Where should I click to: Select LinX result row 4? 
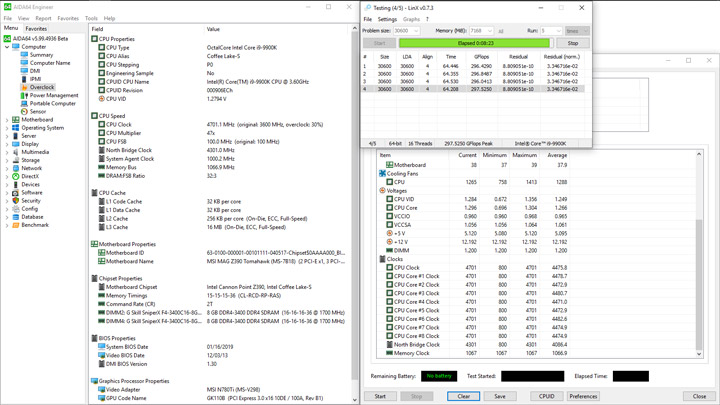tap(473, 89)
